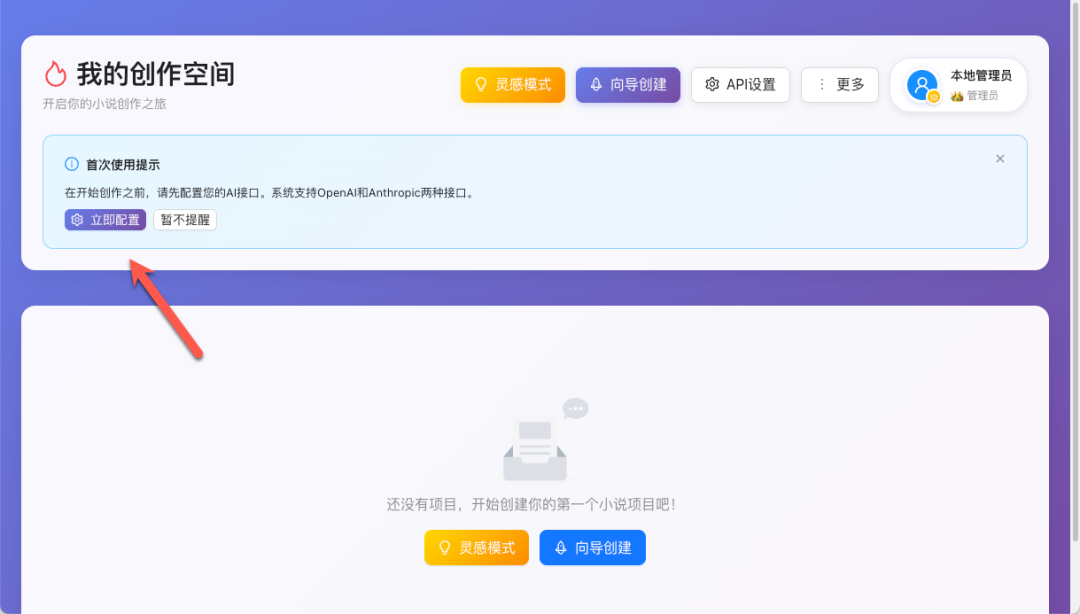Expand the user account panel at top right
The height and width of the screenshot is (614, 1080).
957,85
